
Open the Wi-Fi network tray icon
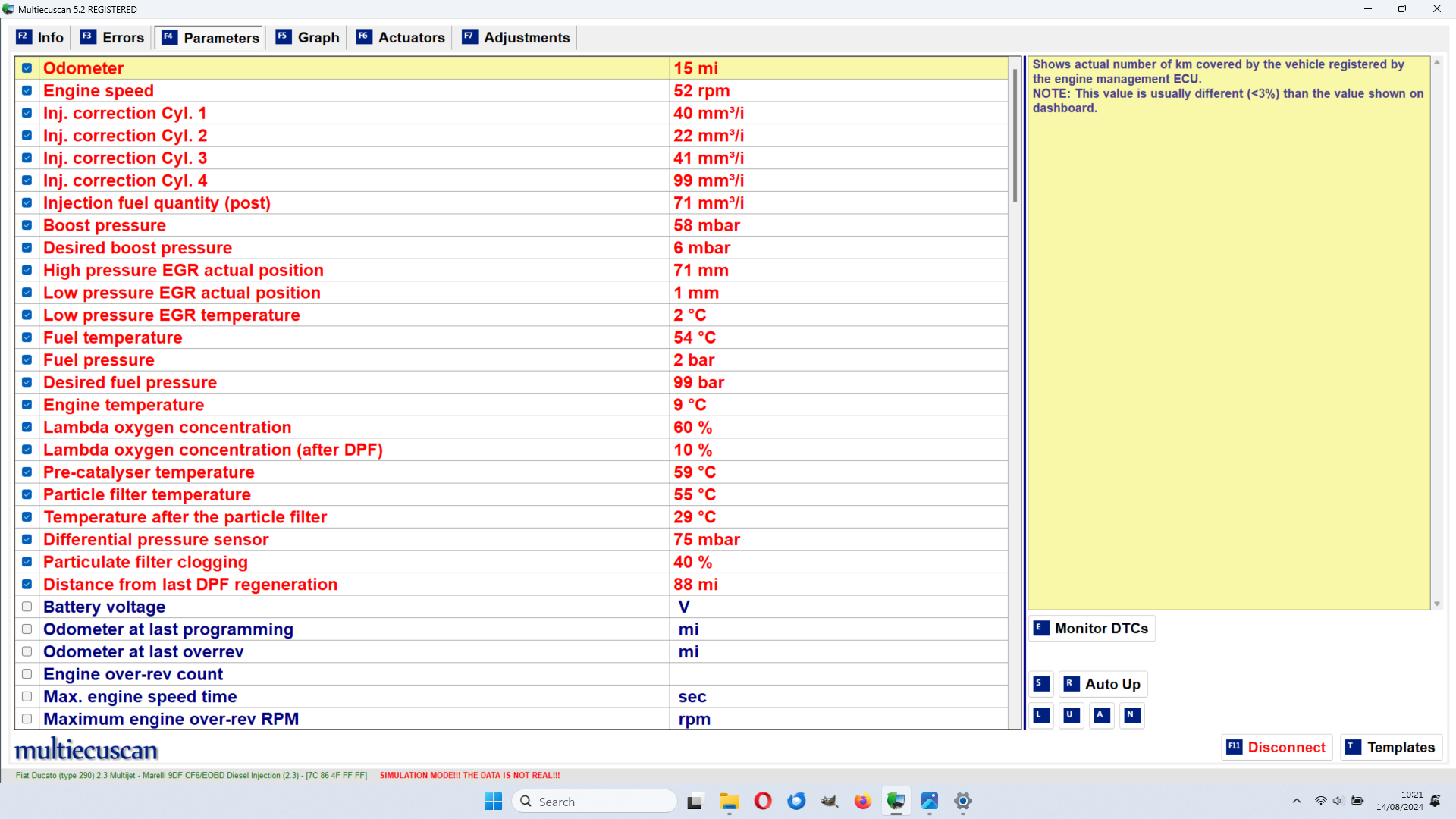click(1320, 802)
